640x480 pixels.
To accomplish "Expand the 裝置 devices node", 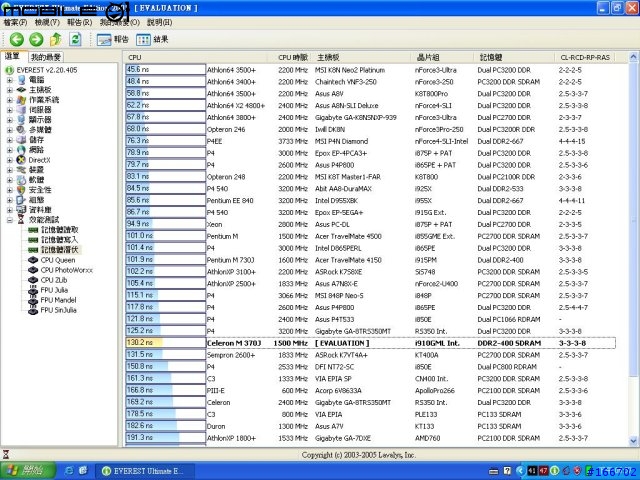I will point(9,170).
